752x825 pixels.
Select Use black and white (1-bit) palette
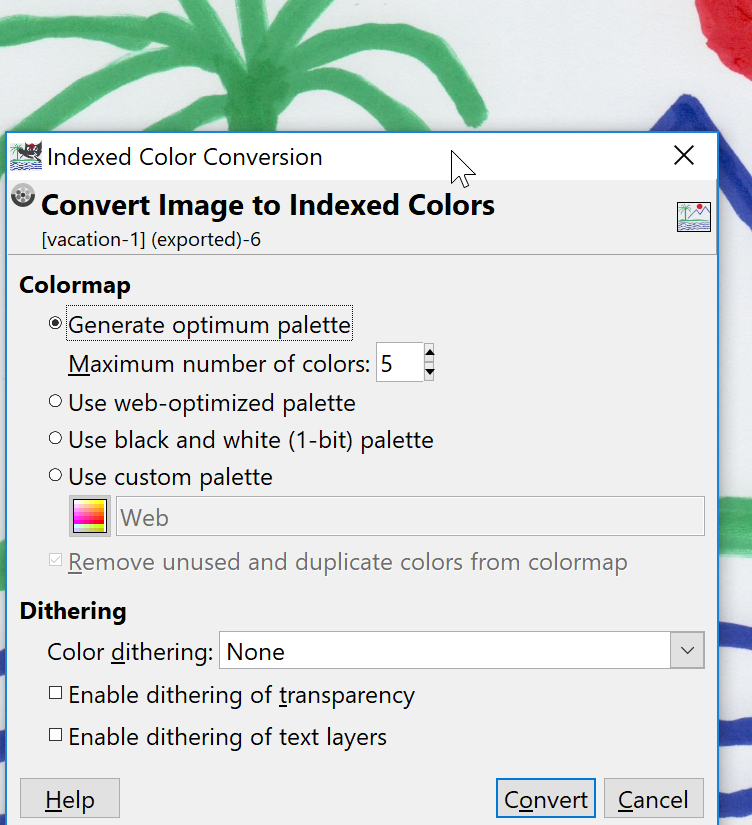56,439
